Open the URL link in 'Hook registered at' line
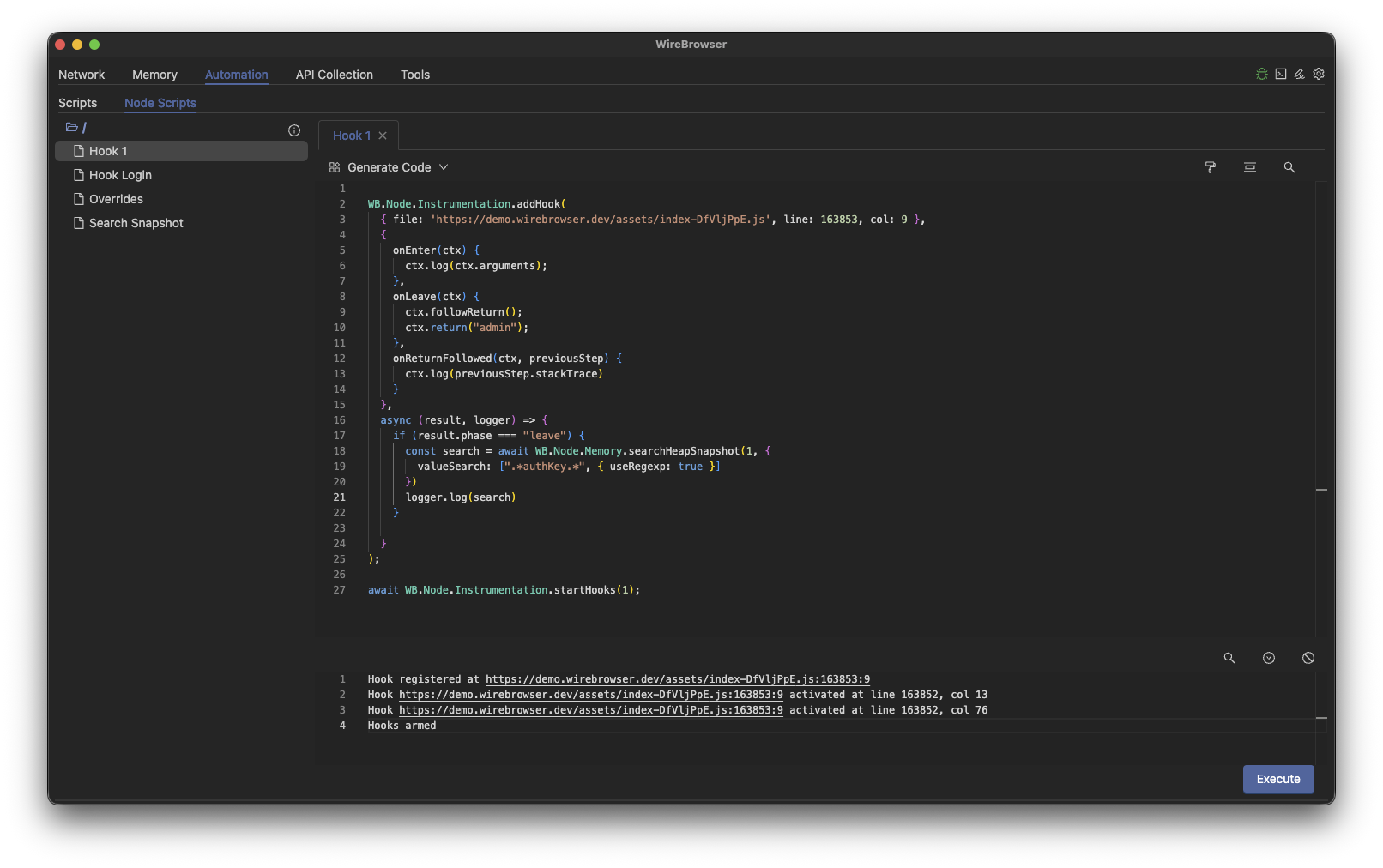 678,679
